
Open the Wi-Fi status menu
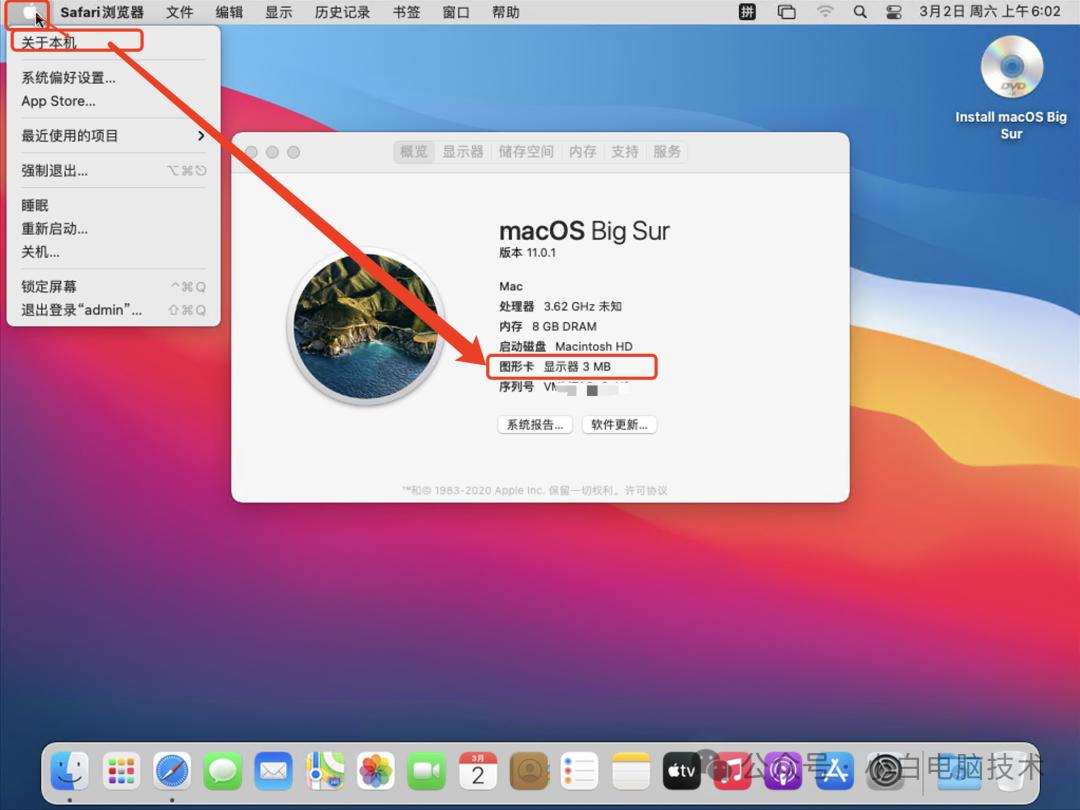pos(825,12)
